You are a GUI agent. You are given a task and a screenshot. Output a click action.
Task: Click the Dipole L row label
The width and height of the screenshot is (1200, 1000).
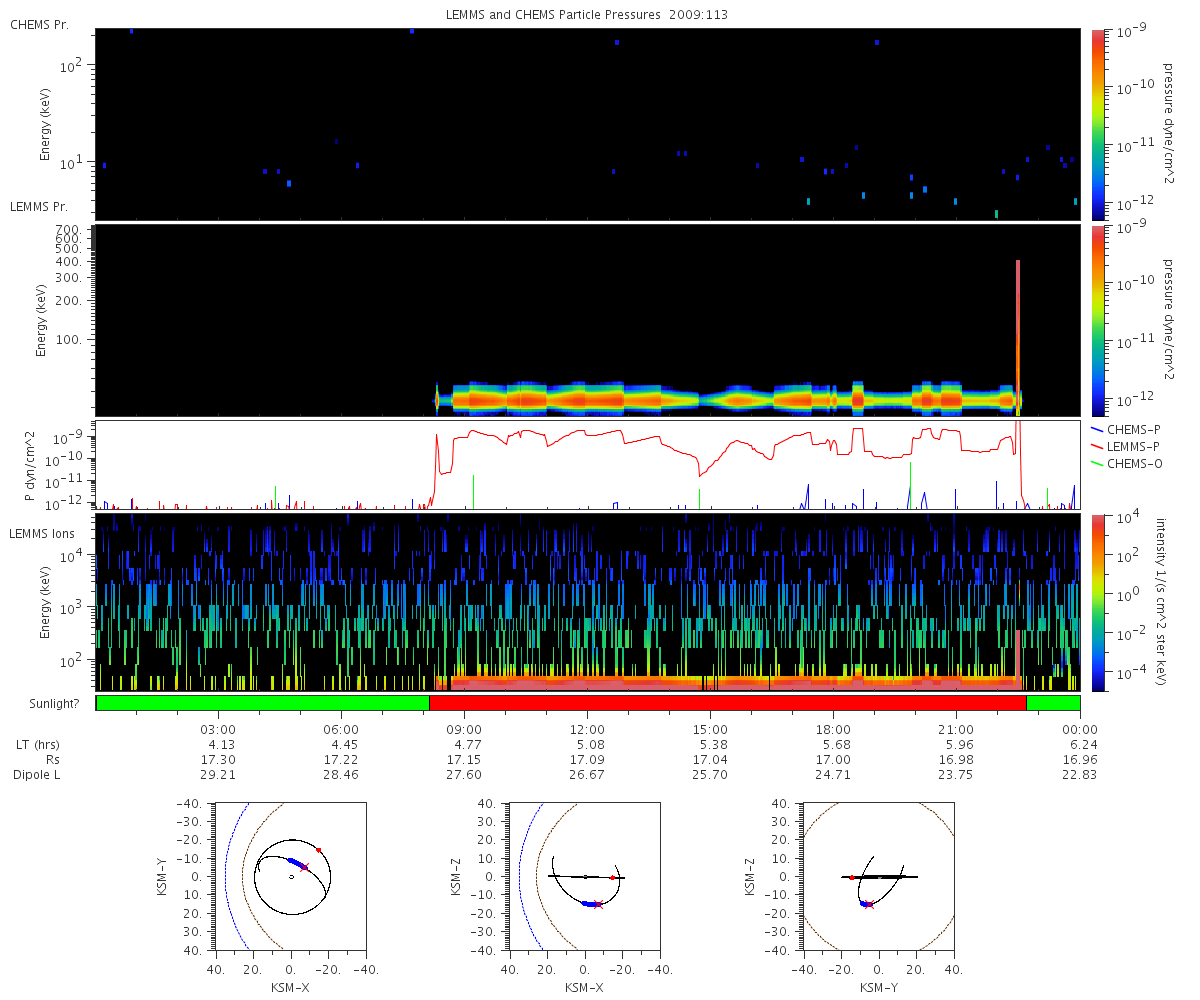(39, 775)
